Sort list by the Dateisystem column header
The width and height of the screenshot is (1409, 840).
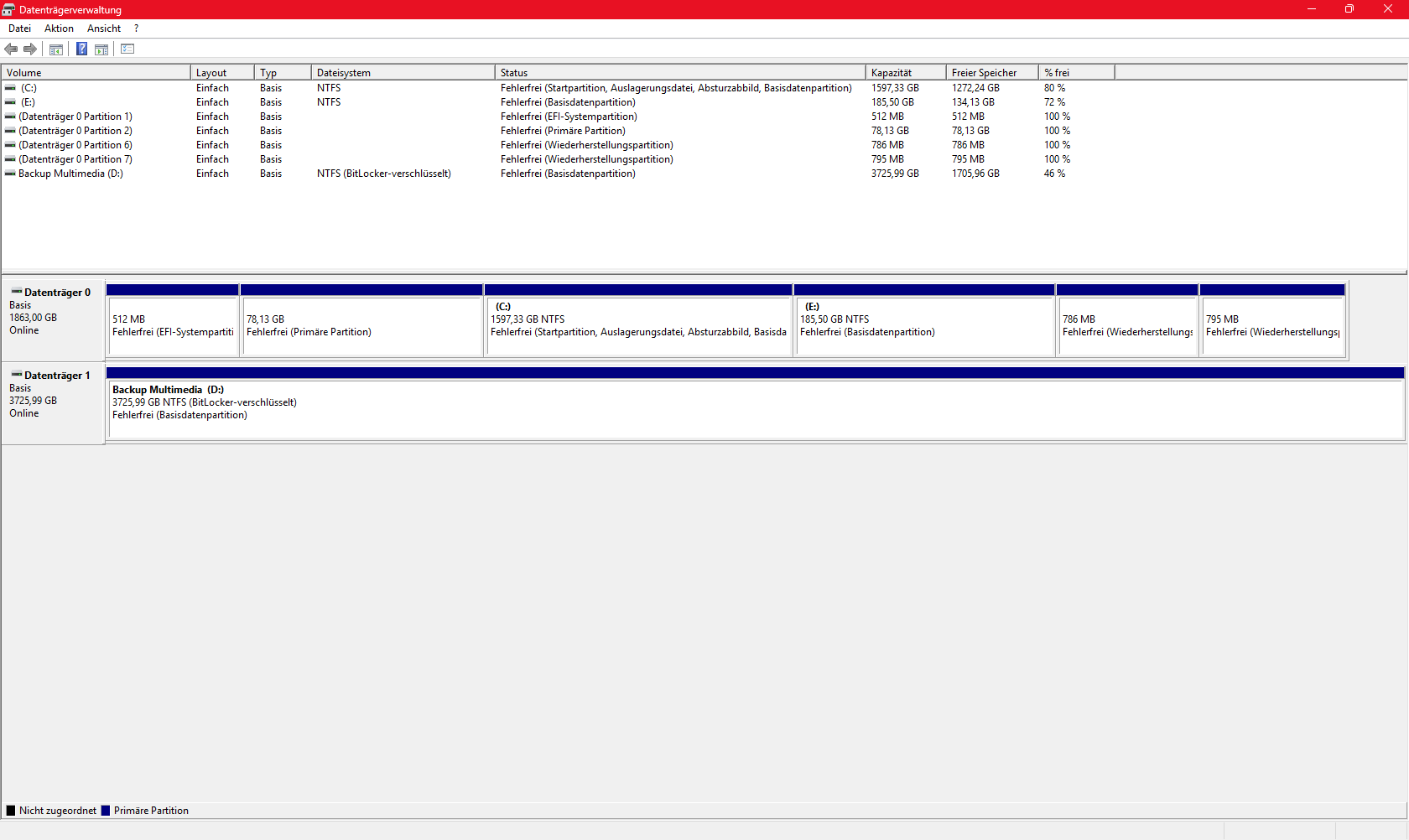[x=403, y=73]
